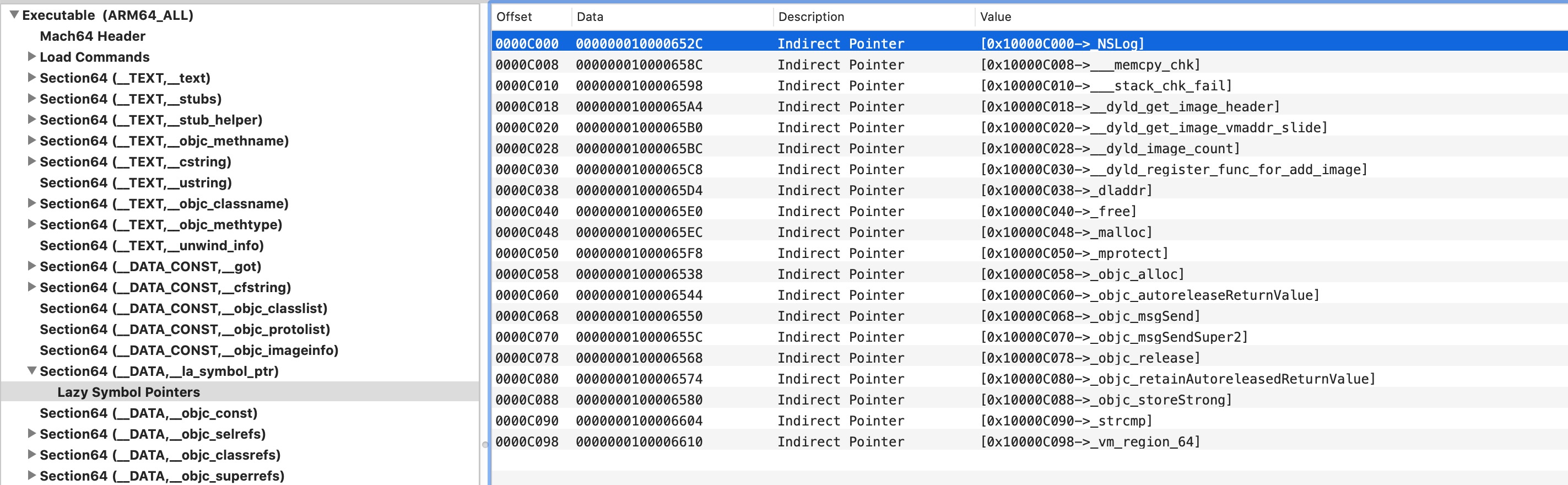
Task: Click the _objc_retainAutoreleasedReturnValue value
Action: pos(1177,379)
